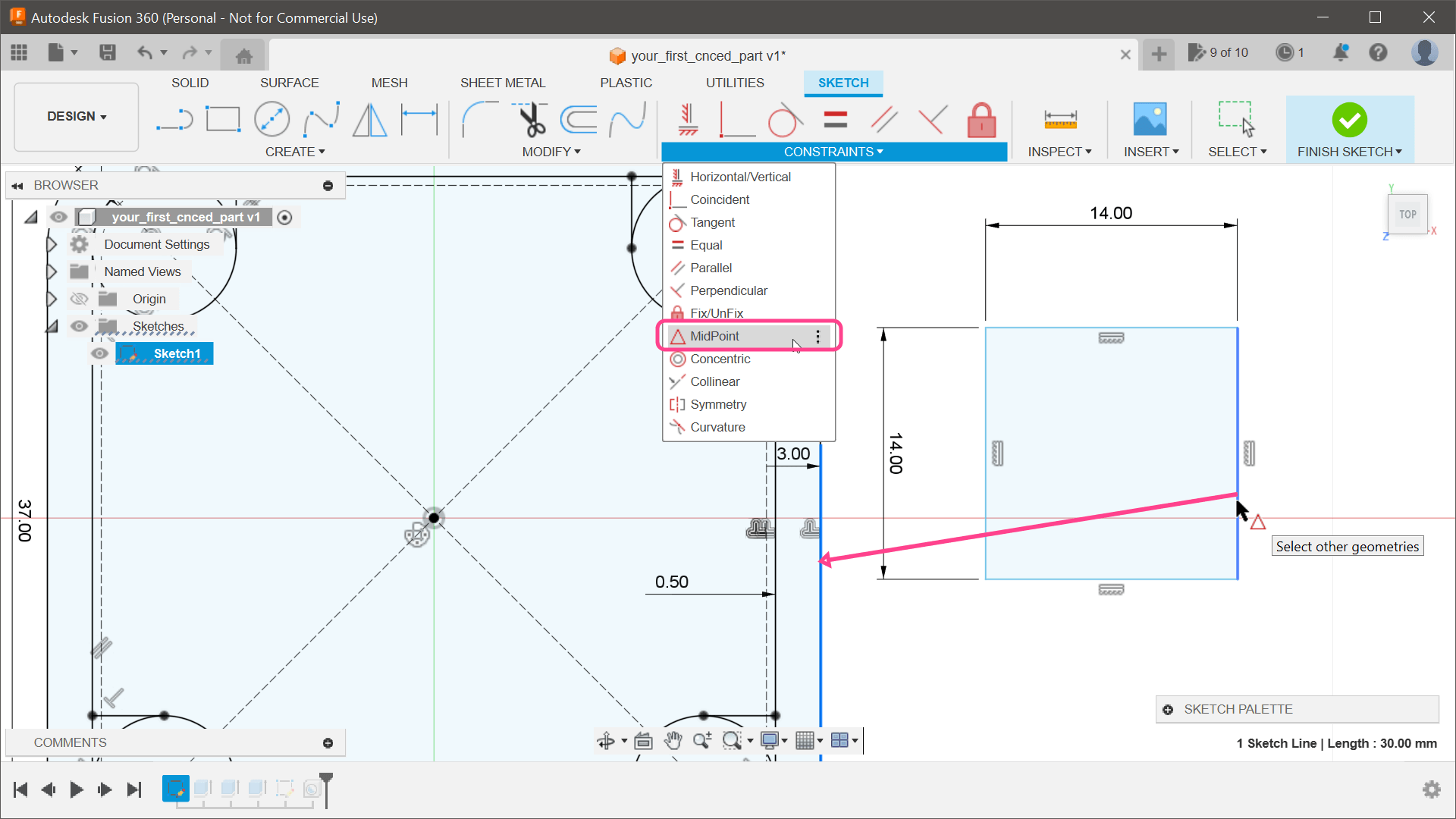Screen dimensions: 1456x819
Task: Switch to the SOLID tab
Action: (x=190, y=83)
